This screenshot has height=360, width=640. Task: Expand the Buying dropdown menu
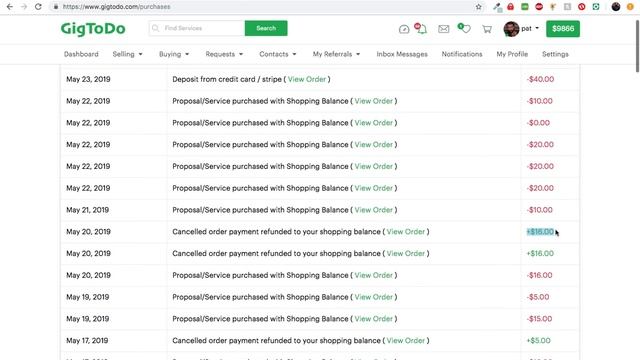click(x=174, y=54)
